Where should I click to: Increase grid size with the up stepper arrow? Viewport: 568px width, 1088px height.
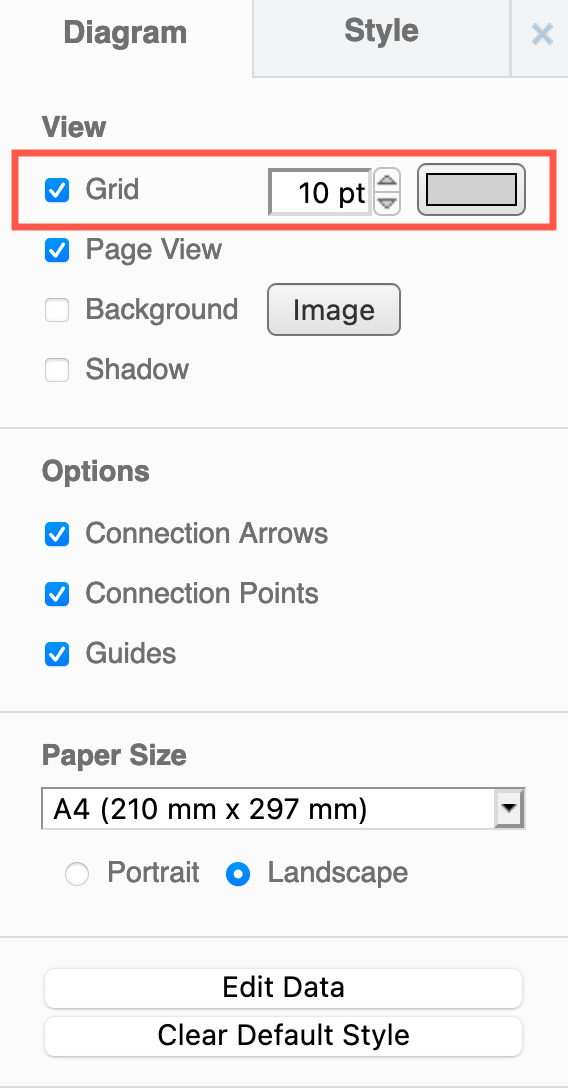(387, 181)
